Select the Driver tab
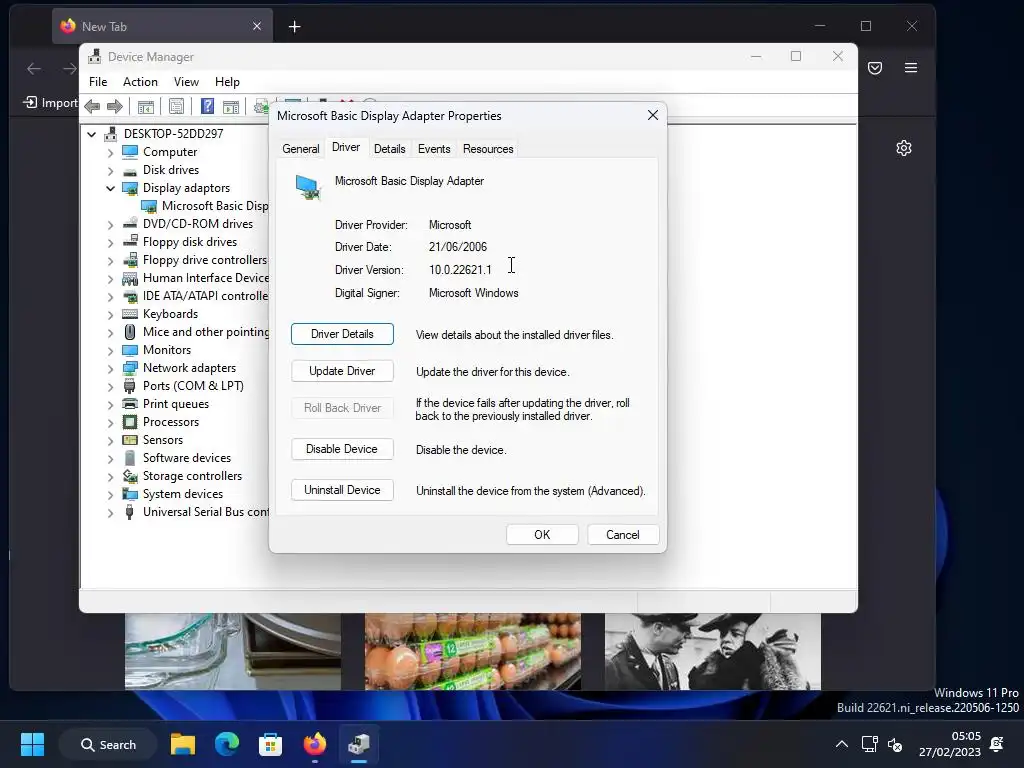Screen dimensions: 1024x768 (x=345, y=148)
